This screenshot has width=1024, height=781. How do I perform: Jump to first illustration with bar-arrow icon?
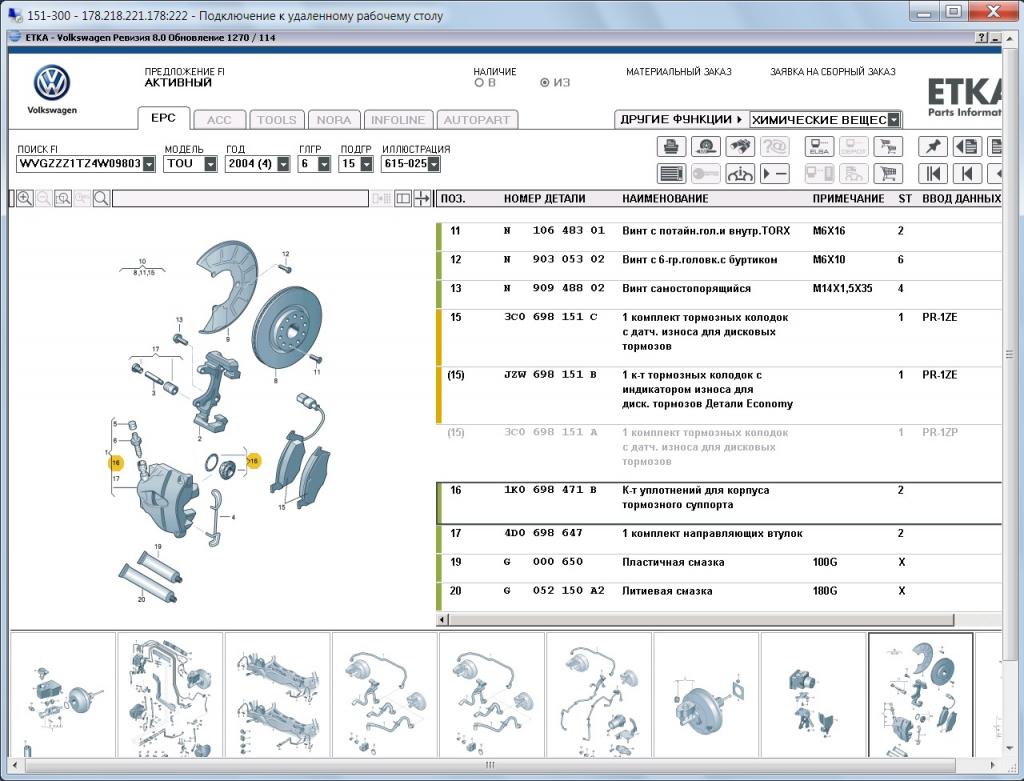933,174
